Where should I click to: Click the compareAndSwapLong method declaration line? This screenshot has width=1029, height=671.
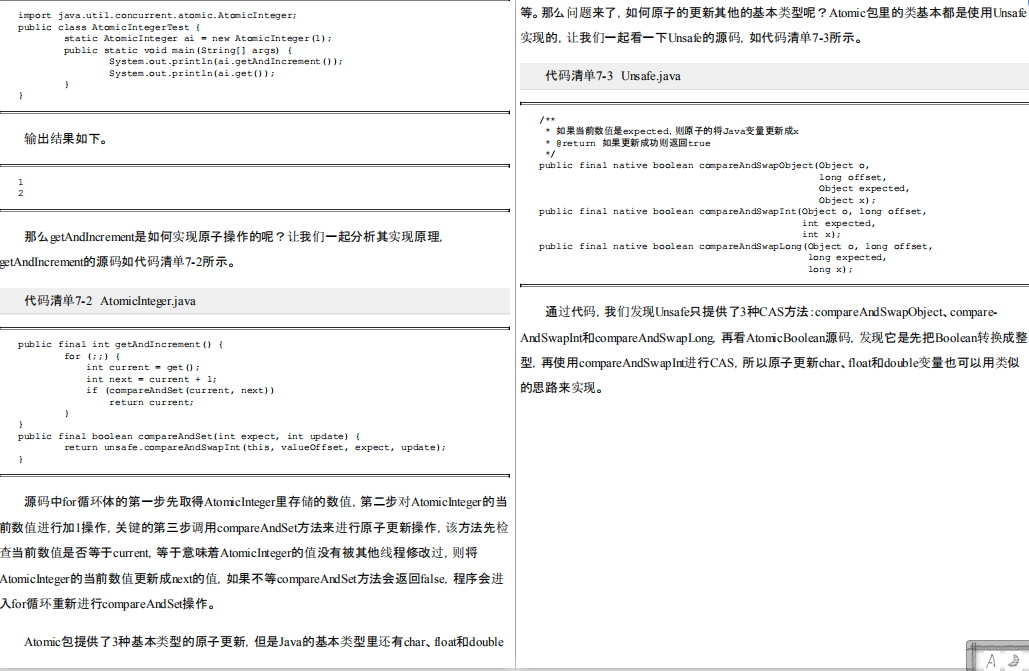[x=735, y=246]
